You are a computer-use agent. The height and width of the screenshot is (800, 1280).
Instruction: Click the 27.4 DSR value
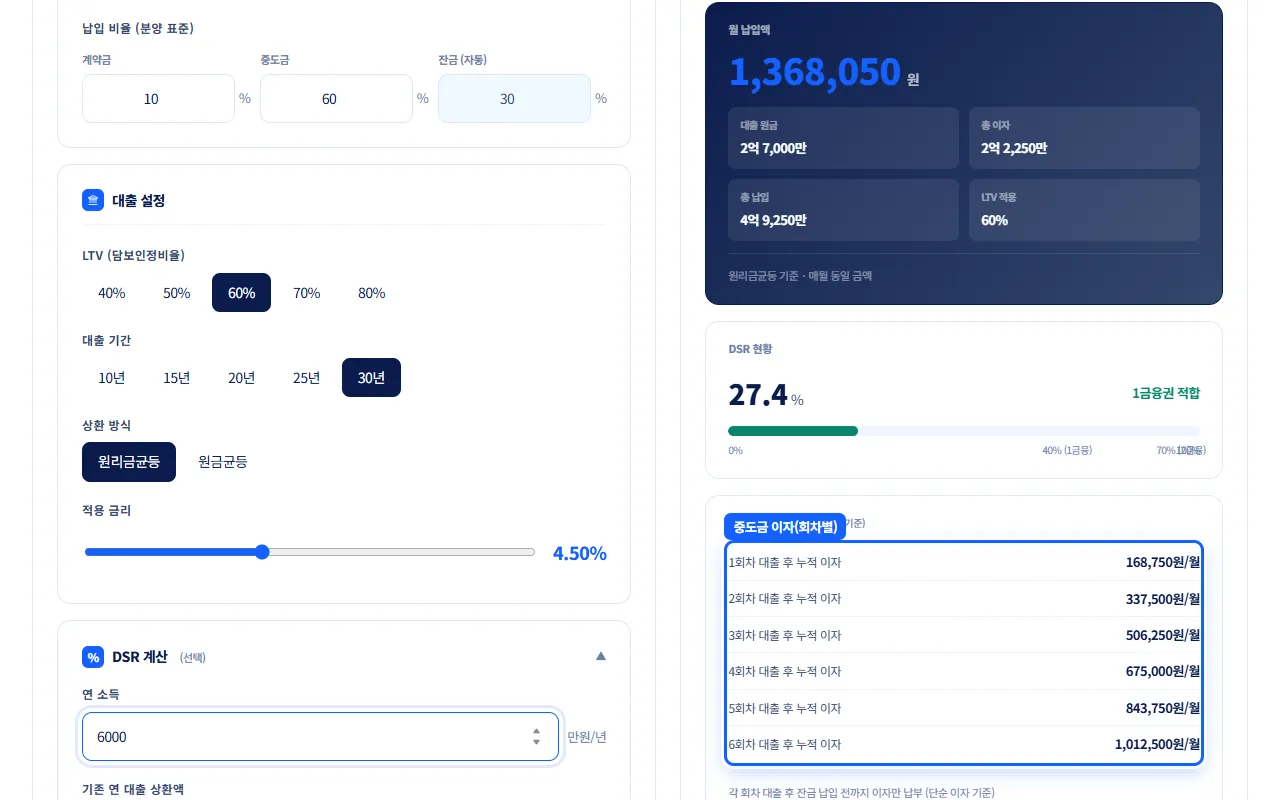click(x=758, y=395)
